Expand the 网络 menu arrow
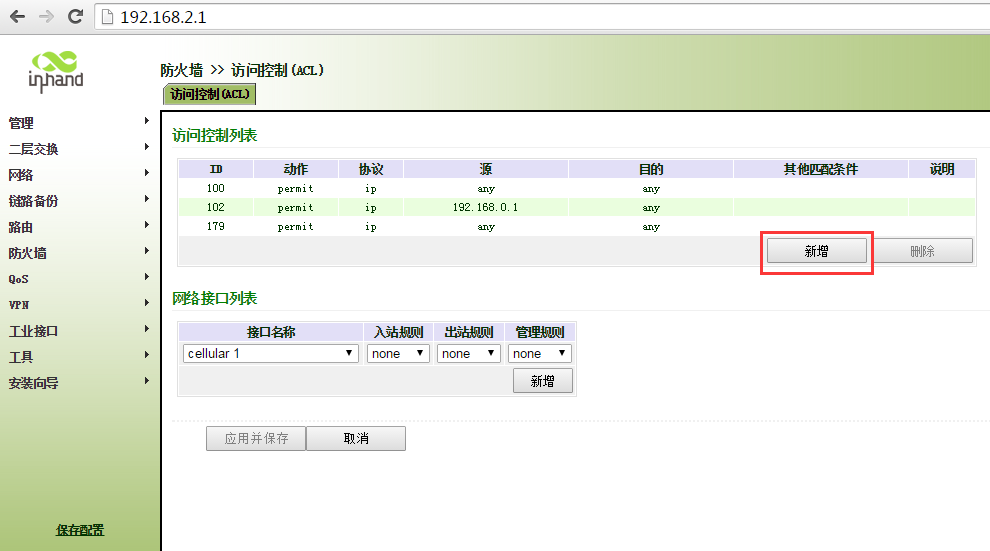Image resolution: width=990 pixels, height=551 pixels. point(147,173)
